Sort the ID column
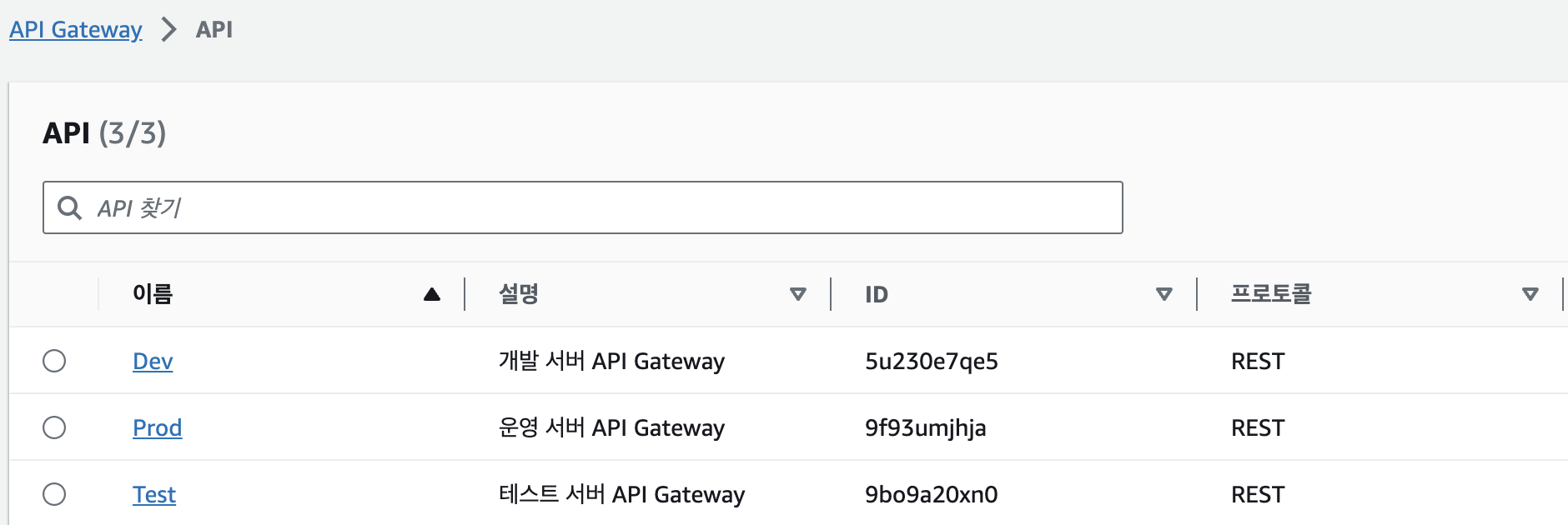Image resolution: width=1568 pixels, height=525 pixels. [1164, 294]
